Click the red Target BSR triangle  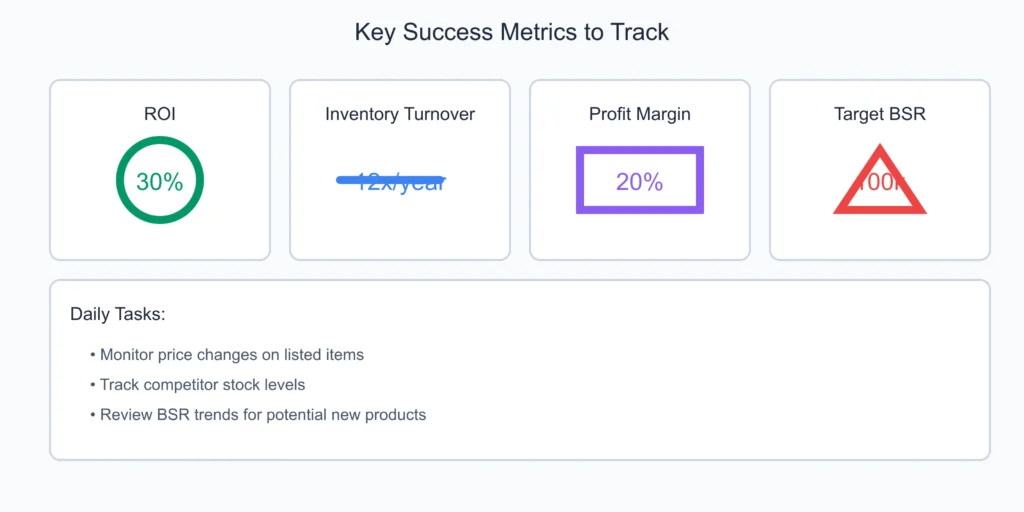click(880, 180)
